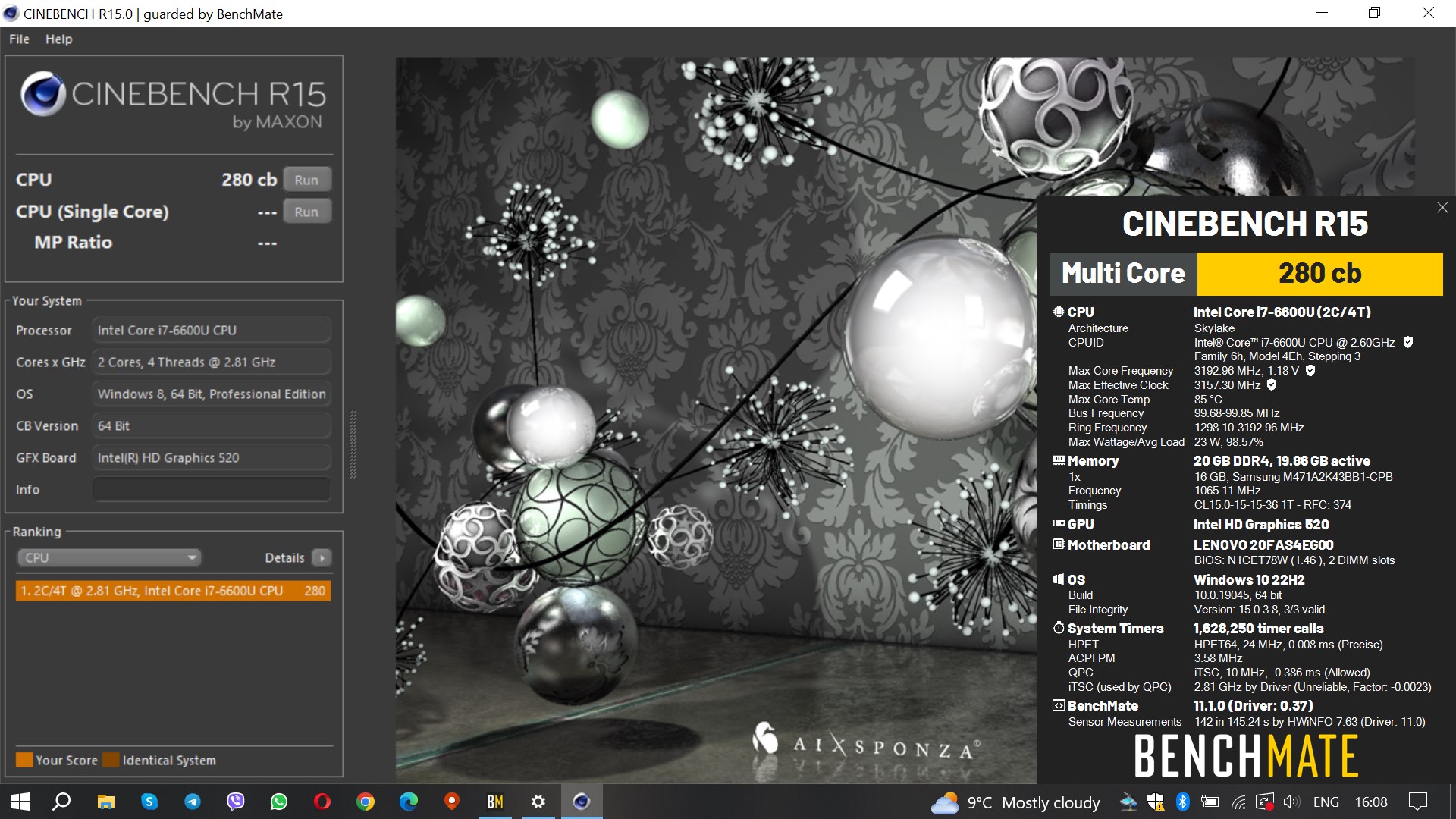Click the brown Identical System legend swatch

point(111,760)
